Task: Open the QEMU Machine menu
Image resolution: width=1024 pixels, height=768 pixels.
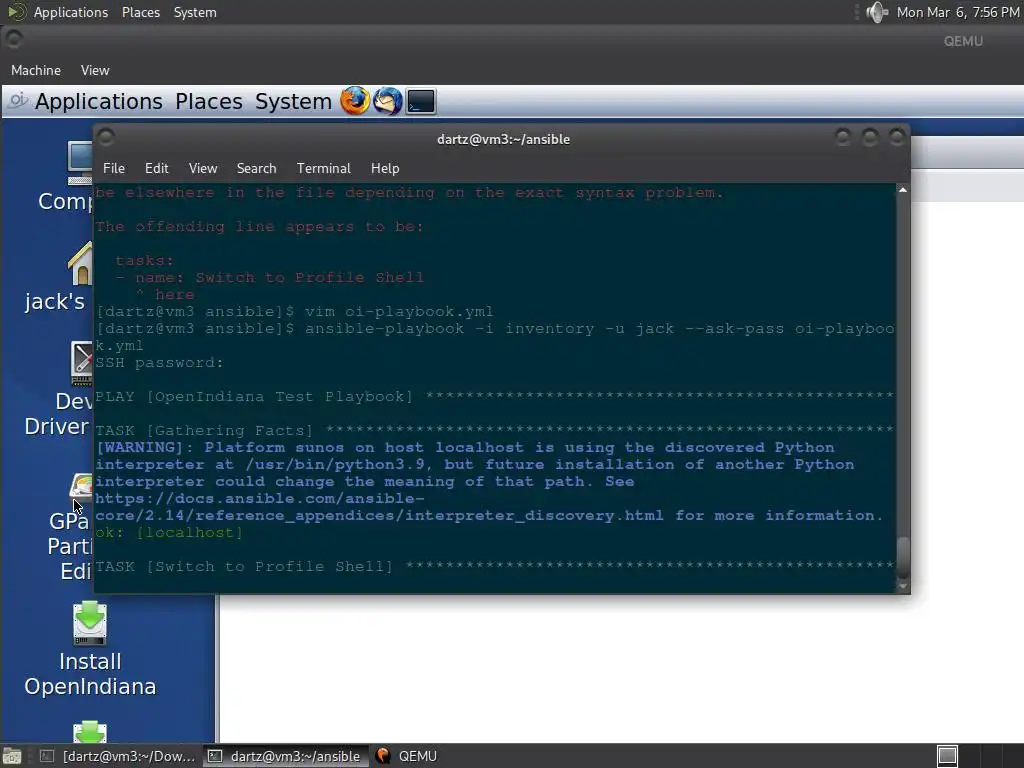Action: point(36,70)
